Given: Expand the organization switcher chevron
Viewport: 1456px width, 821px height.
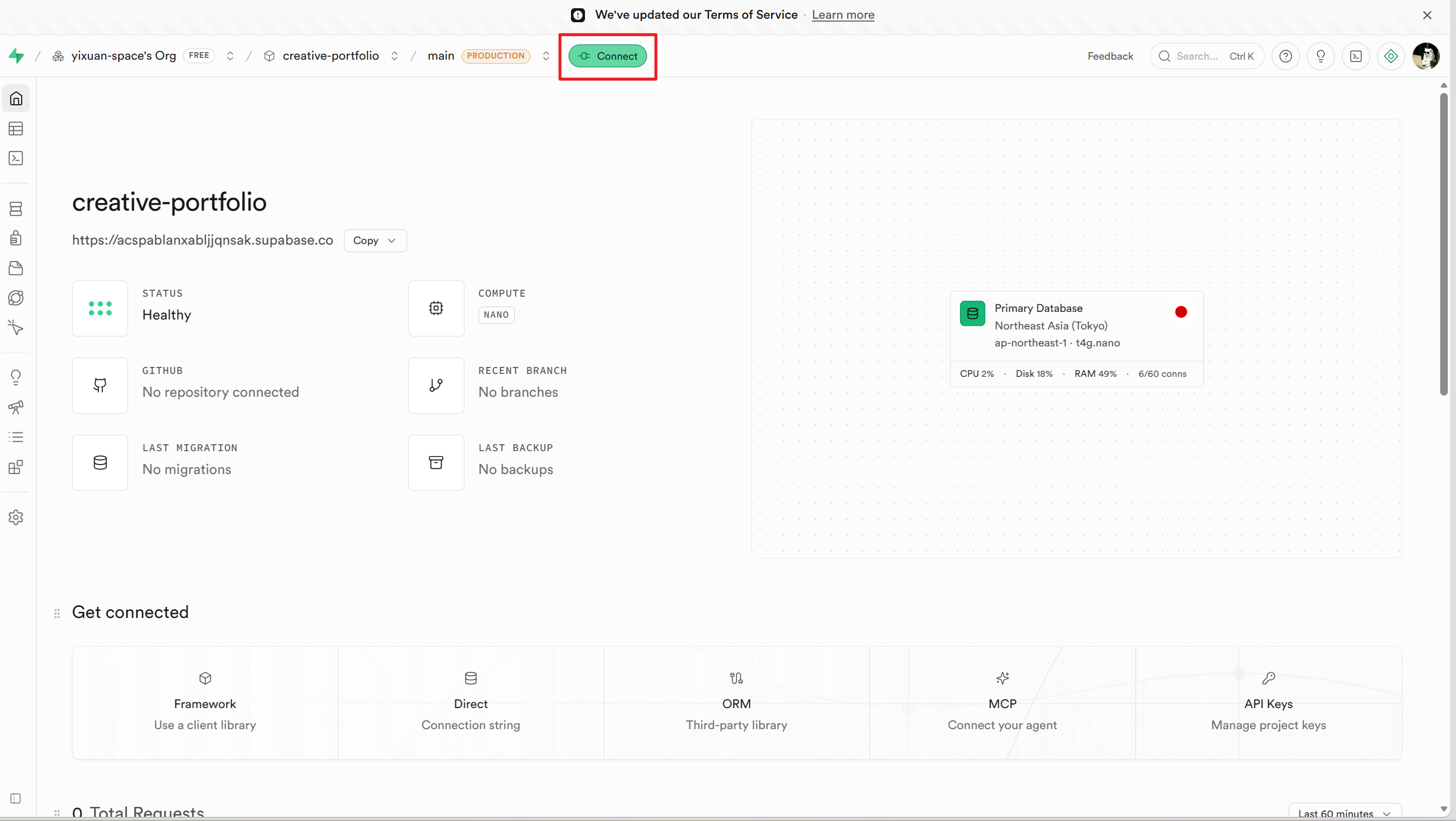Looking at the screenshot, I should click(x=230, y=56).
